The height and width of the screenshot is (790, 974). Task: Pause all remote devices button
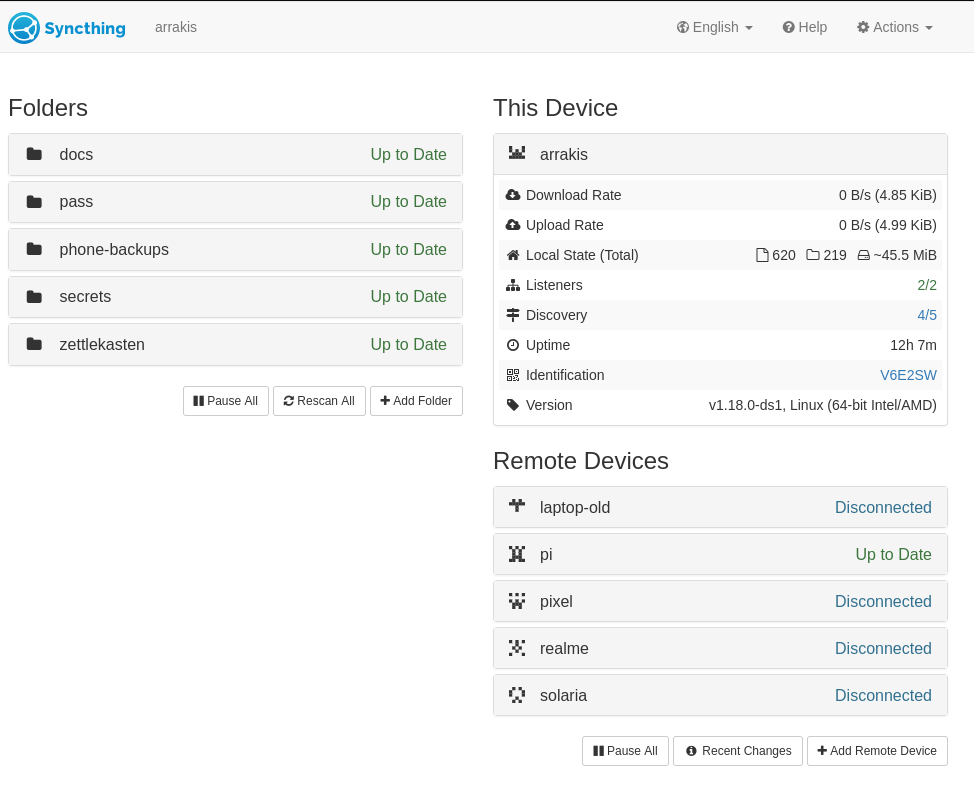[625, 751]
